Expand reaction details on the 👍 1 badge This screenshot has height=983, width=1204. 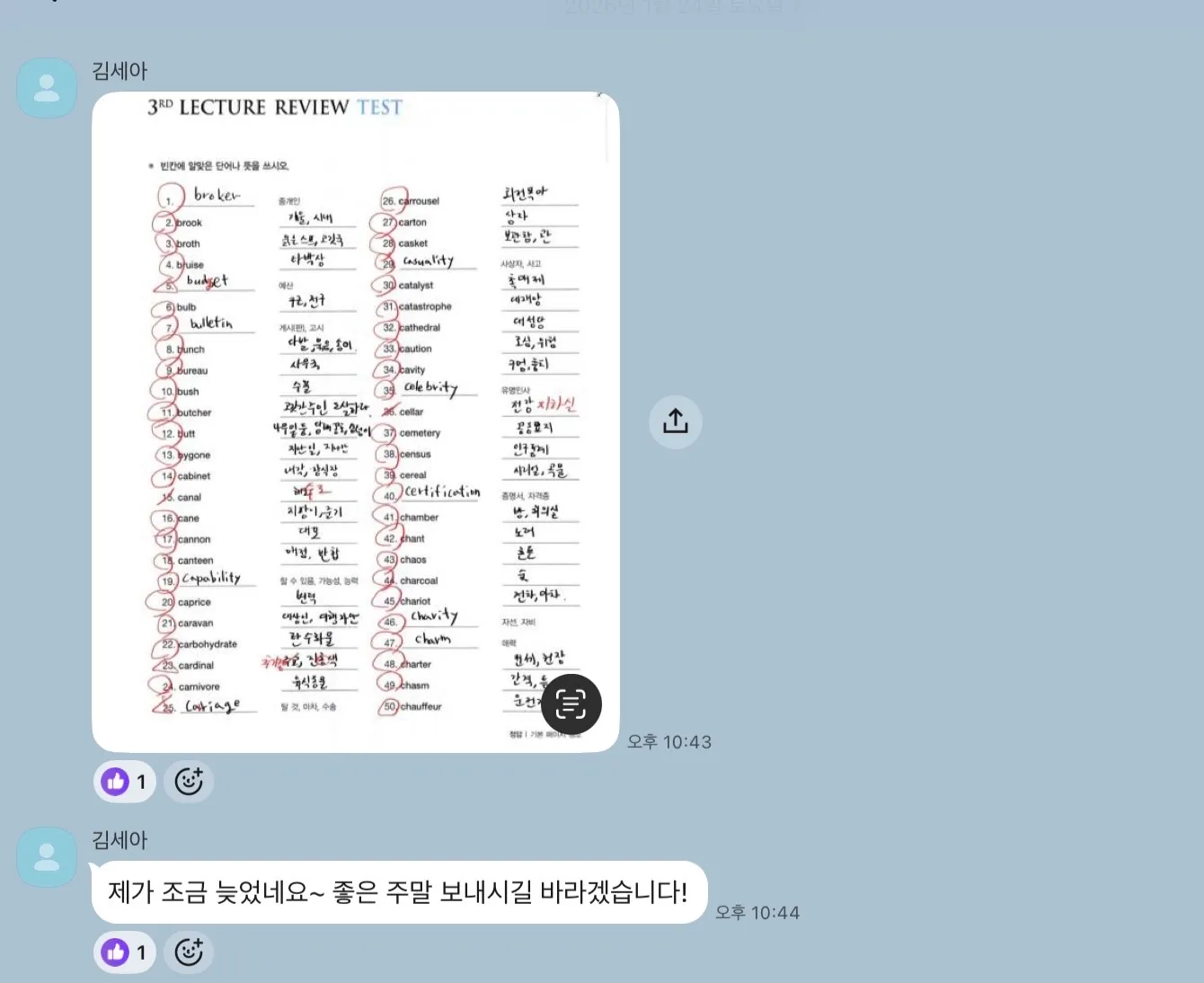[x=124, y=781]
